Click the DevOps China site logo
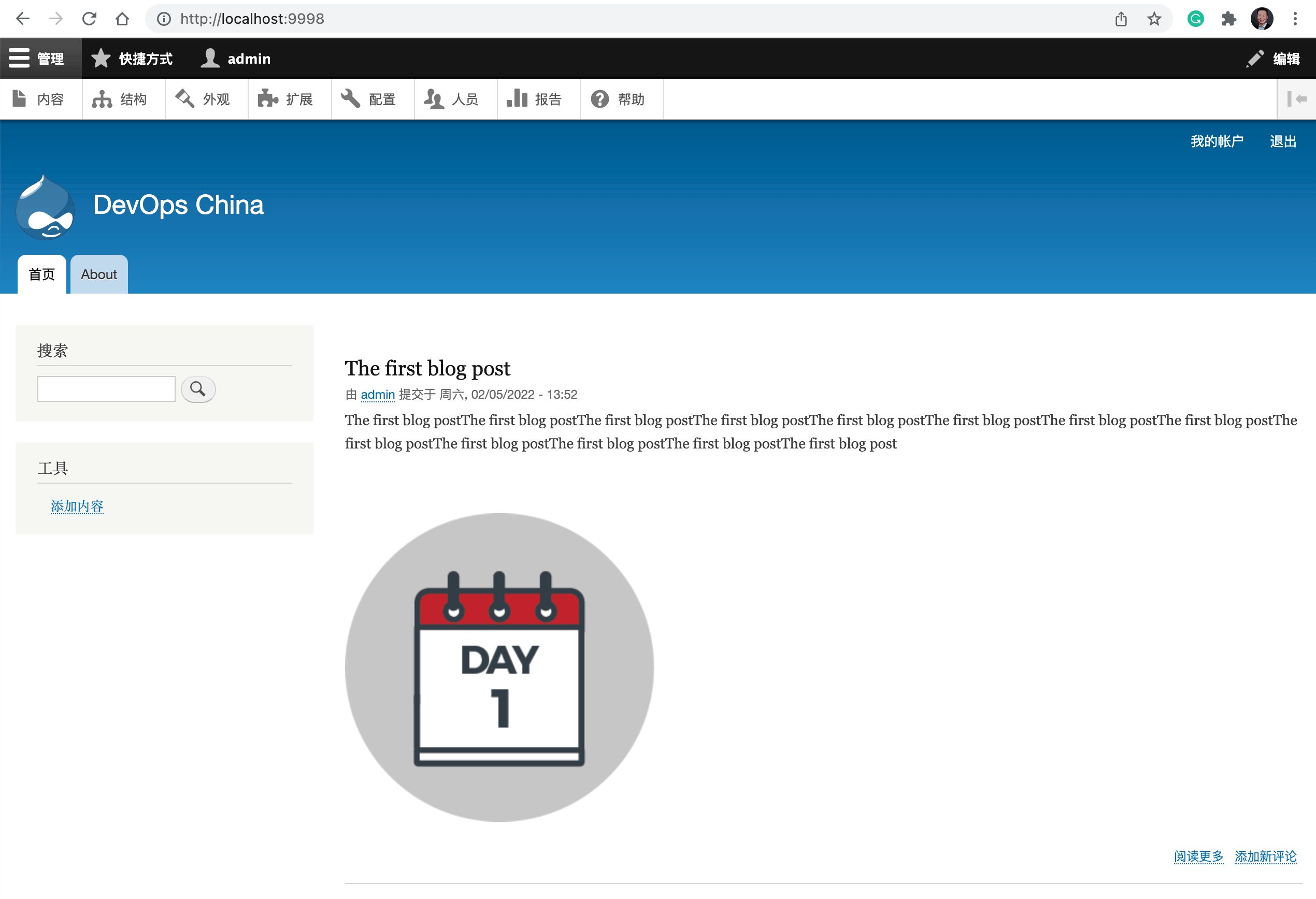The width and height of the screenshot is (1316, 899). 45,208
